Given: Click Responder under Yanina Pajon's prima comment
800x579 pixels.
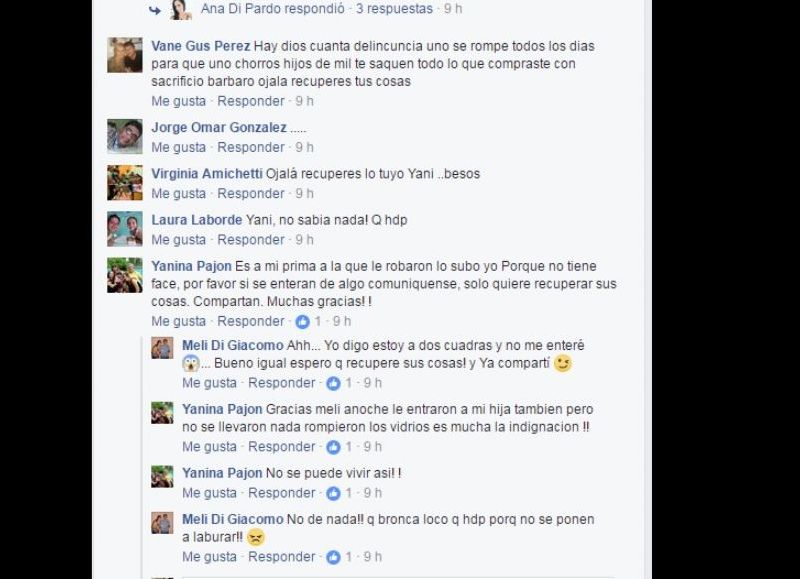Looking at the screenshot, I should click(x=251, y=321).
